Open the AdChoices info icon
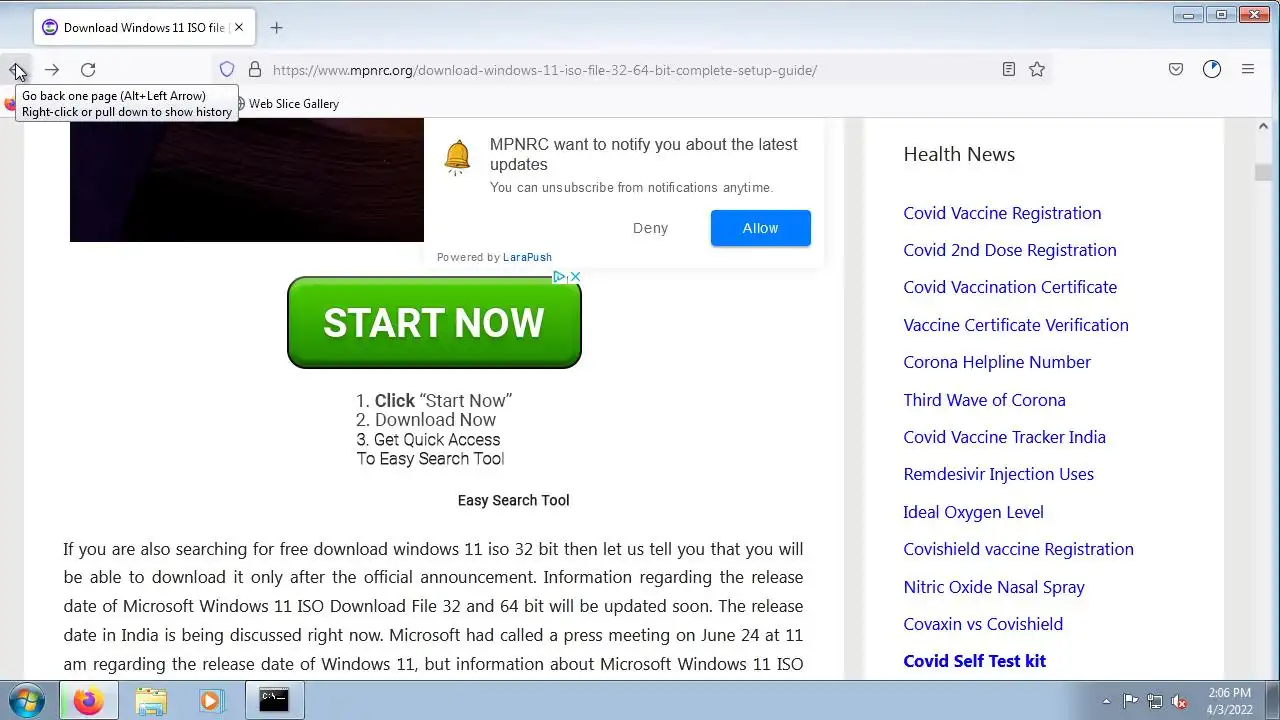Screen dimensions: 1280x720 (560, 277)
